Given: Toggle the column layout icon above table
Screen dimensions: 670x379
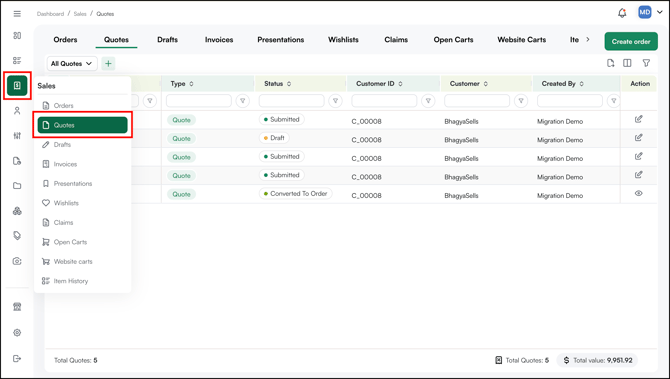Looking at the screenshot, I should point(627,63).
